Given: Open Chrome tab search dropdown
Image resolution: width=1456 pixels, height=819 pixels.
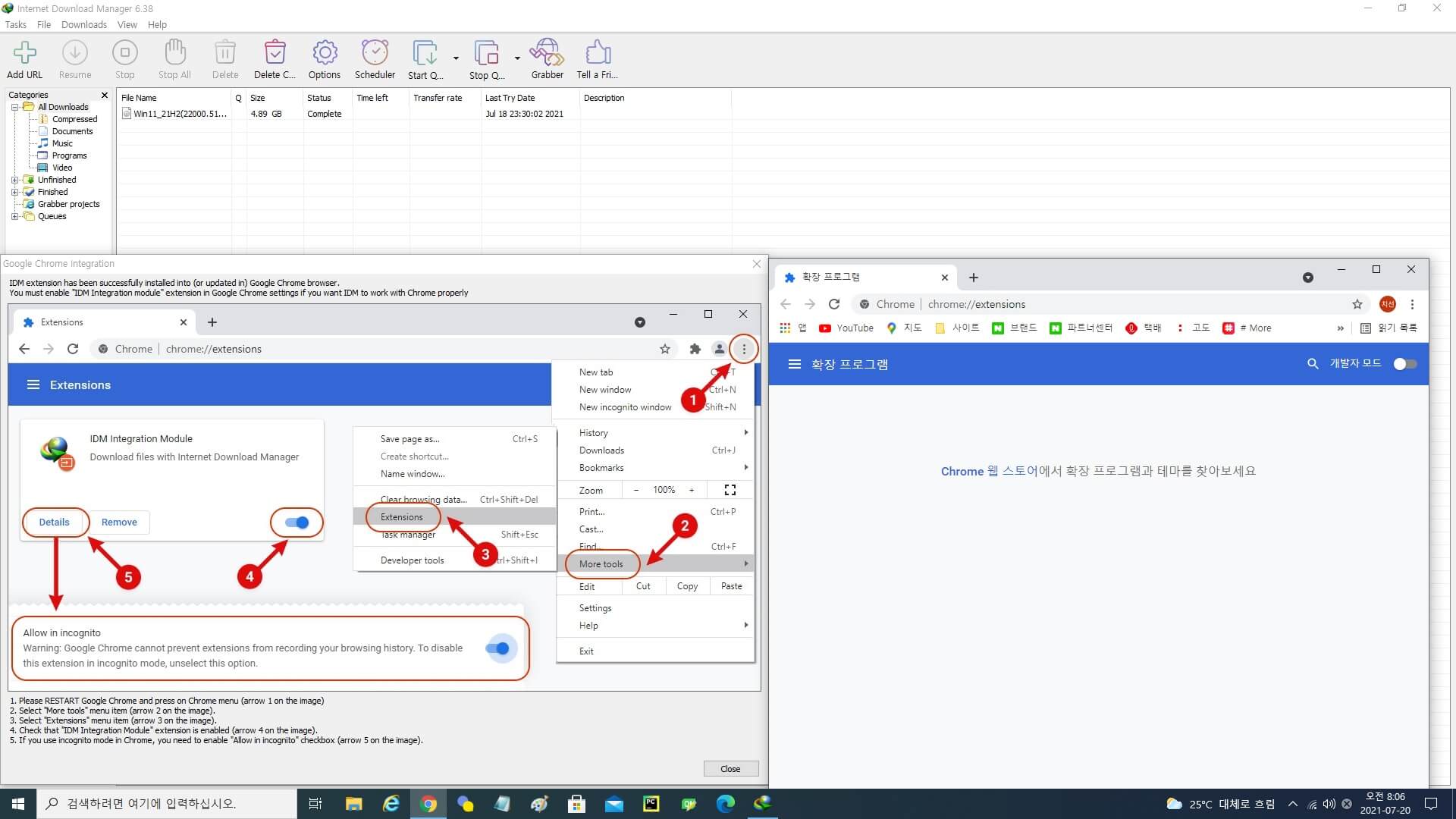Looking at the screenshot, I should [1307, 278].
